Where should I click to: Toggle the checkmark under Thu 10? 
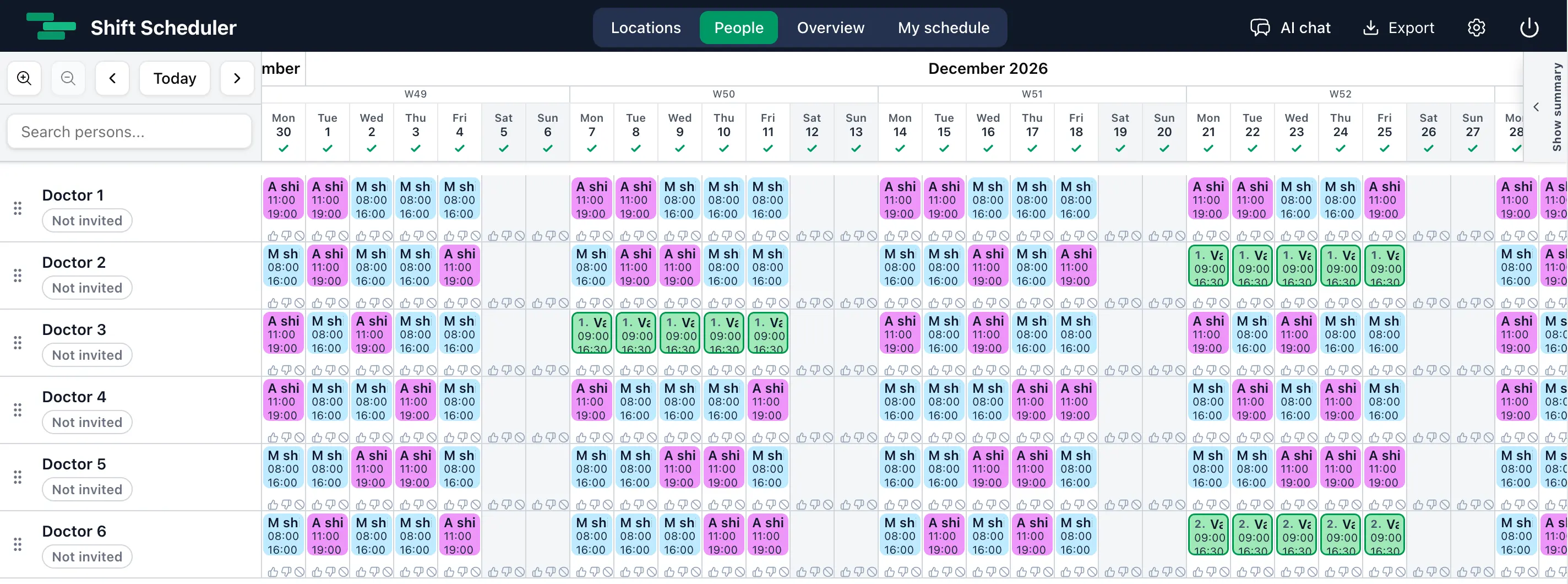tap(724, 148)
